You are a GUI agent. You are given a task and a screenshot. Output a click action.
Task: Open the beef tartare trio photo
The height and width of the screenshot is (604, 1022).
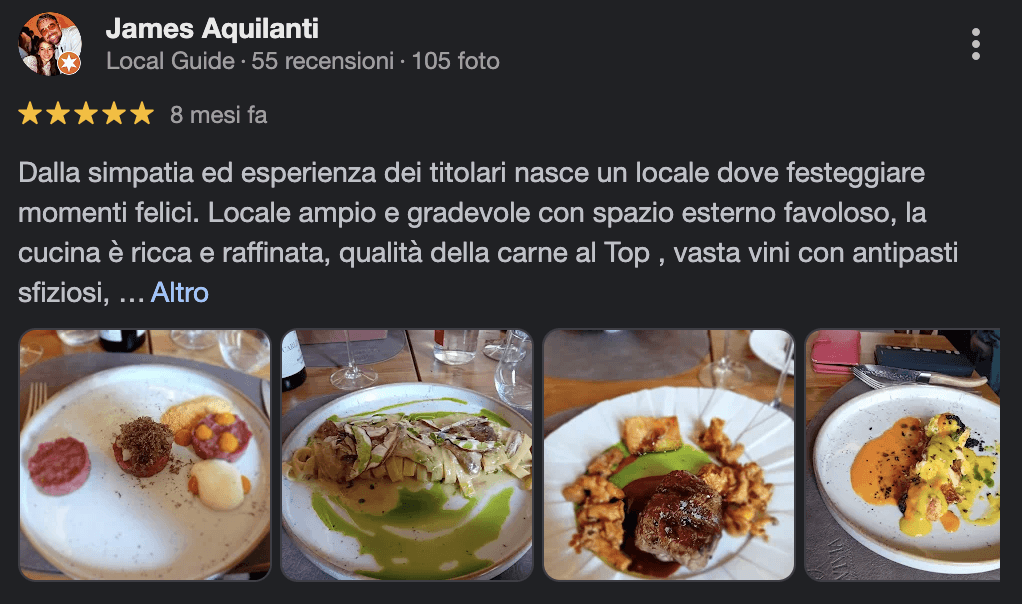coord(145,455)
